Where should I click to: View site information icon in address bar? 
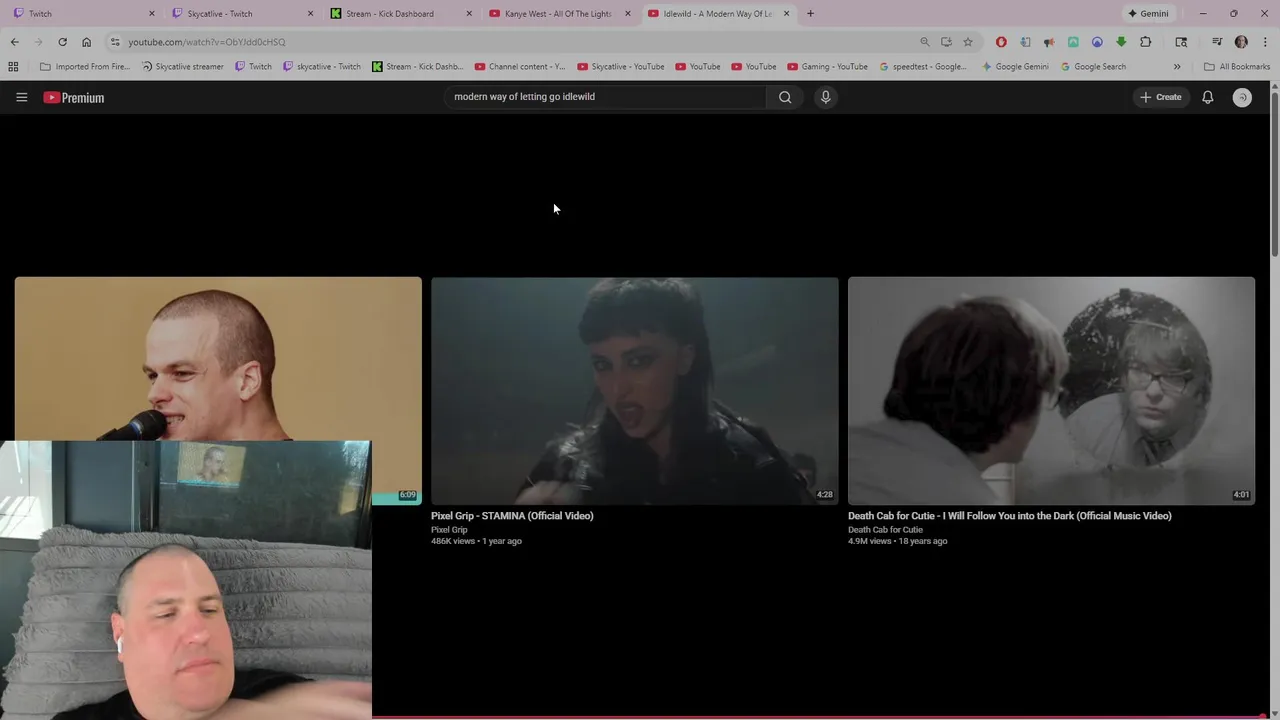tap(115, 42)
